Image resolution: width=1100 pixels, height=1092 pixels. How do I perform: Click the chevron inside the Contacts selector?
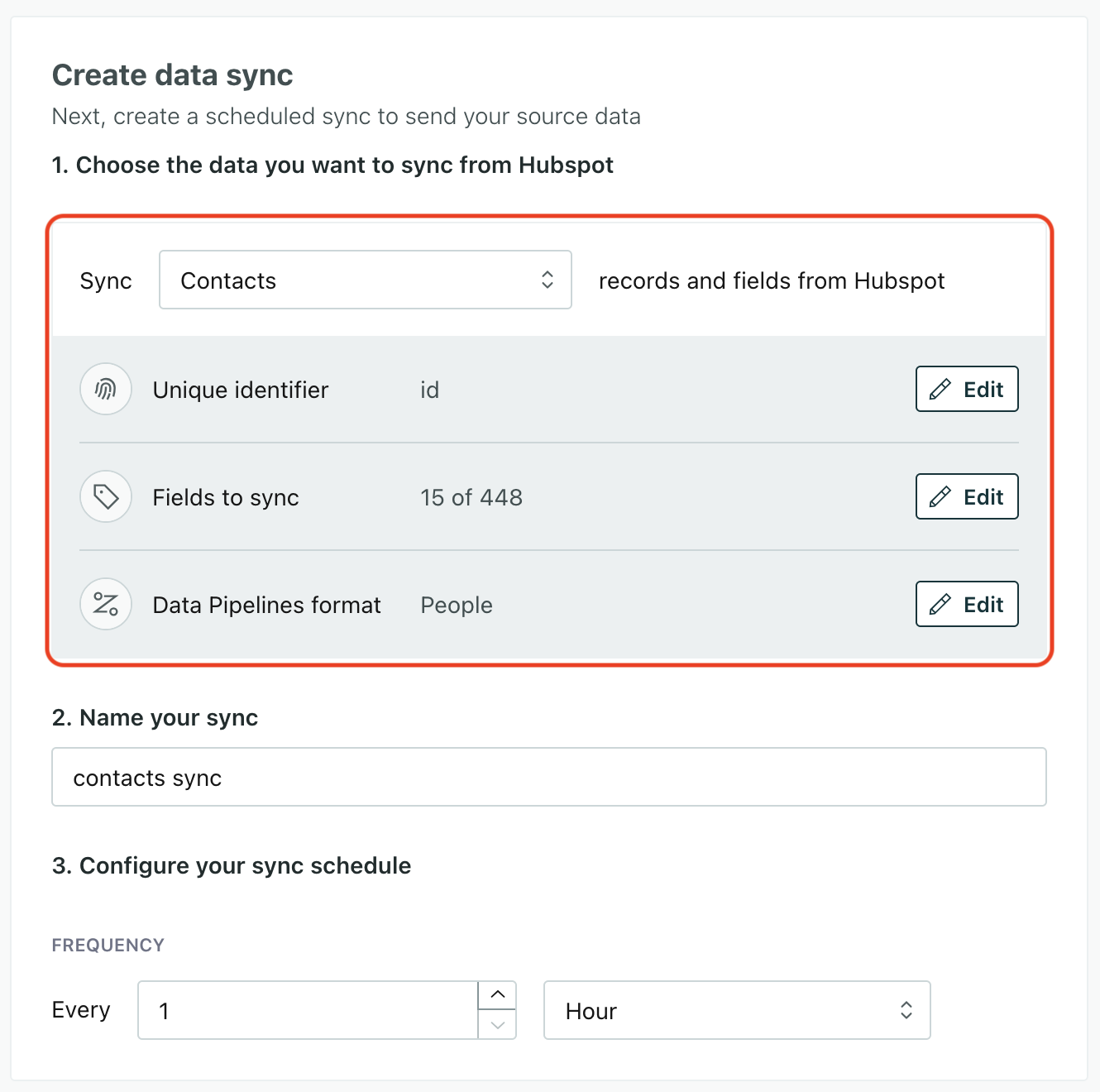[x=548, y=280]
